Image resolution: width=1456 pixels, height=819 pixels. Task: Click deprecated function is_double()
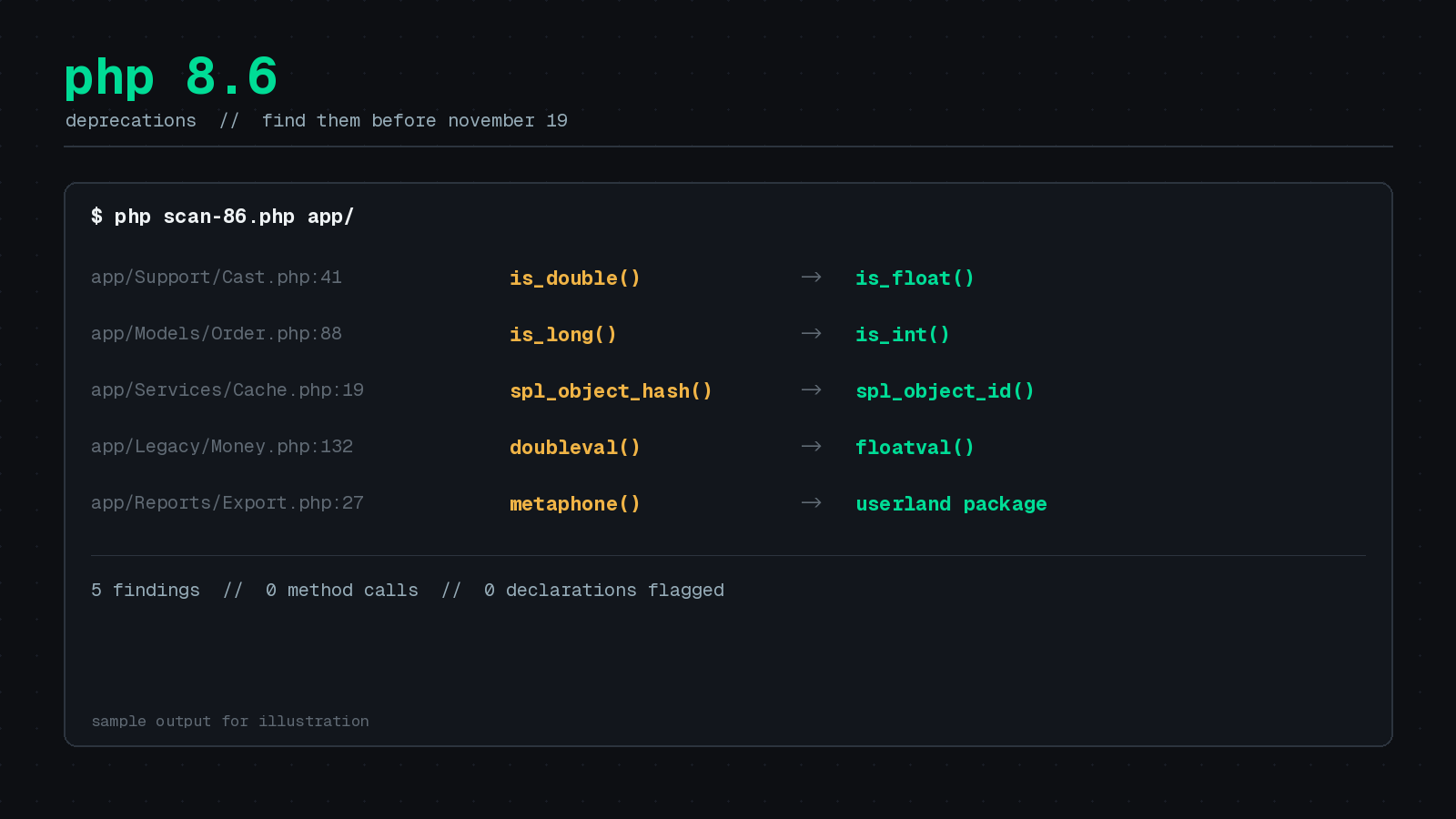tap(575, 278)
